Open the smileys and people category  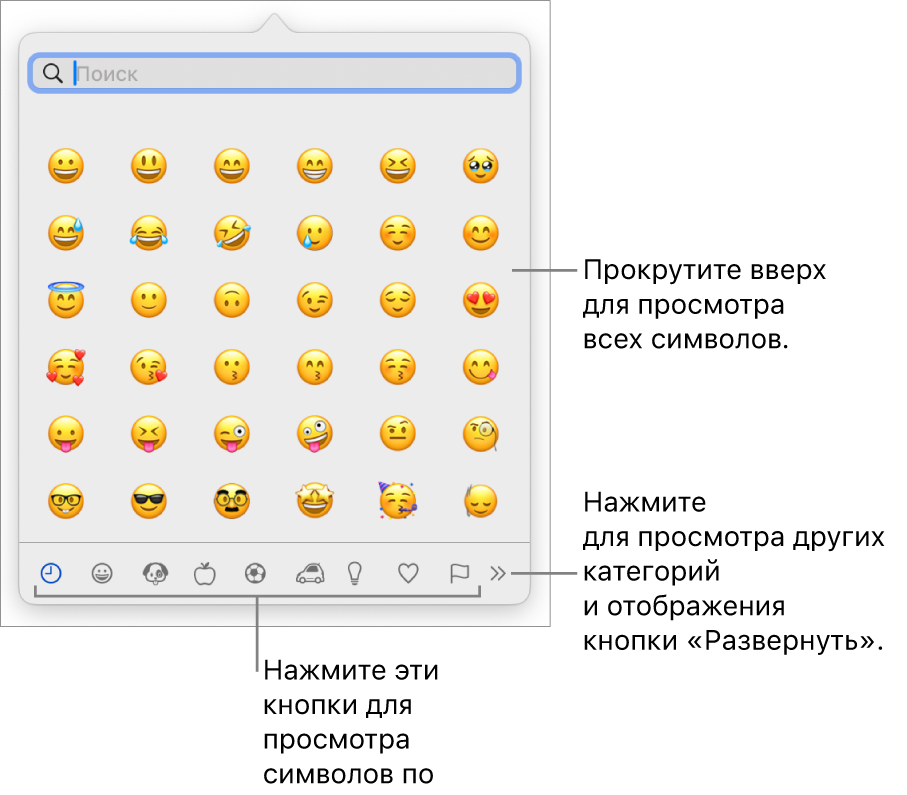(x=102, y=573)
